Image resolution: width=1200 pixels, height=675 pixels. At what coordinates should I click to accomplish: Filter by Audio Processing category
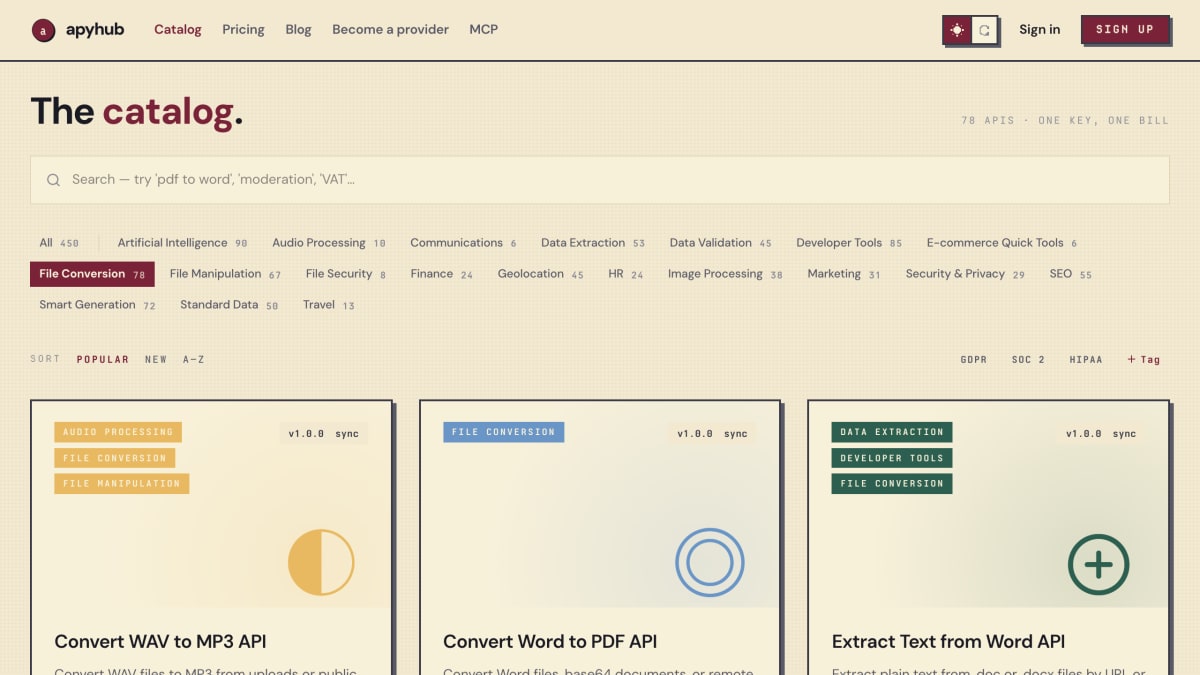(x=328, y=243)
